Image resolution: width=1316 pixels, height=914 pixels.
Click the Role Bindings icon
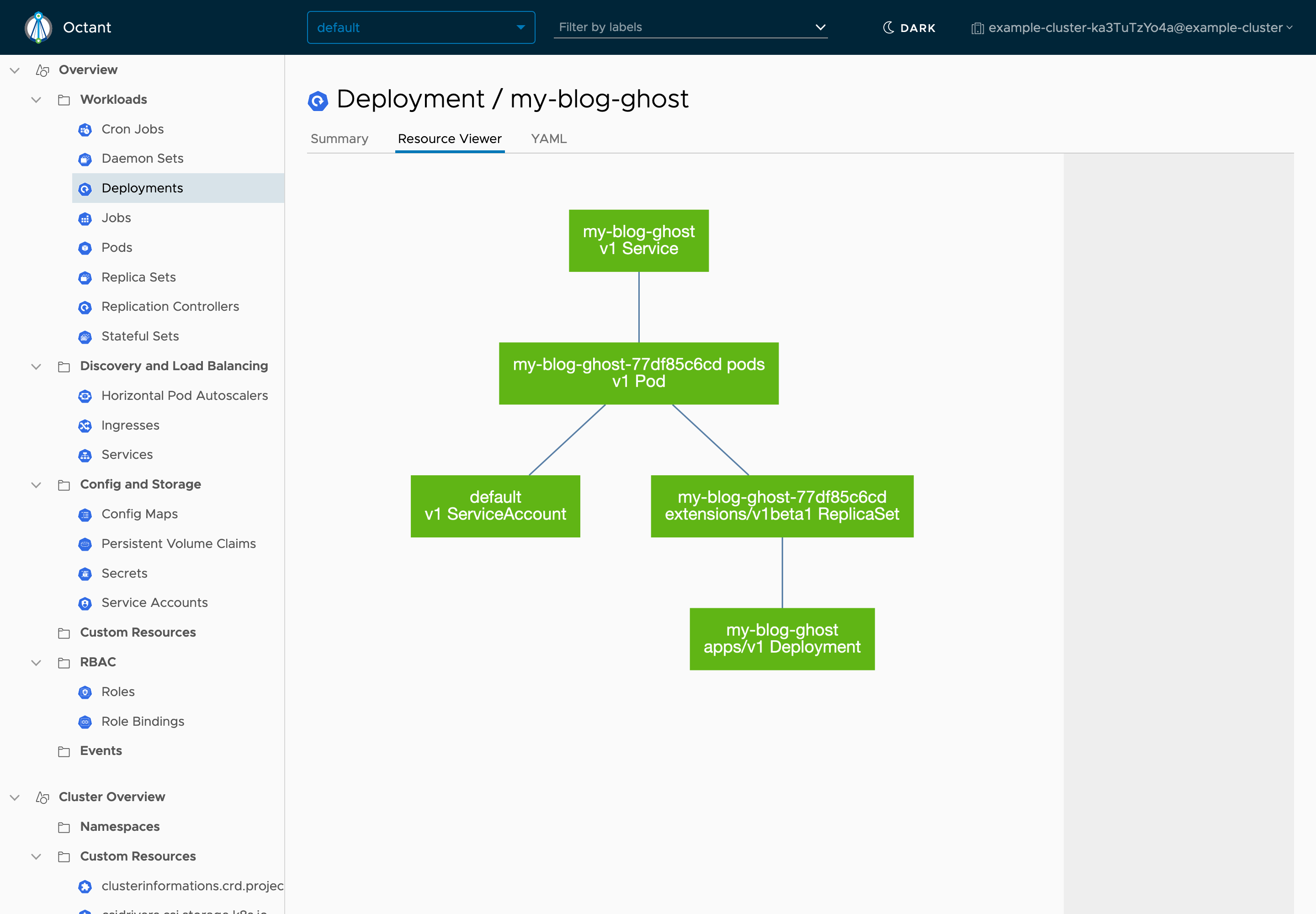(x=85, y=722)
